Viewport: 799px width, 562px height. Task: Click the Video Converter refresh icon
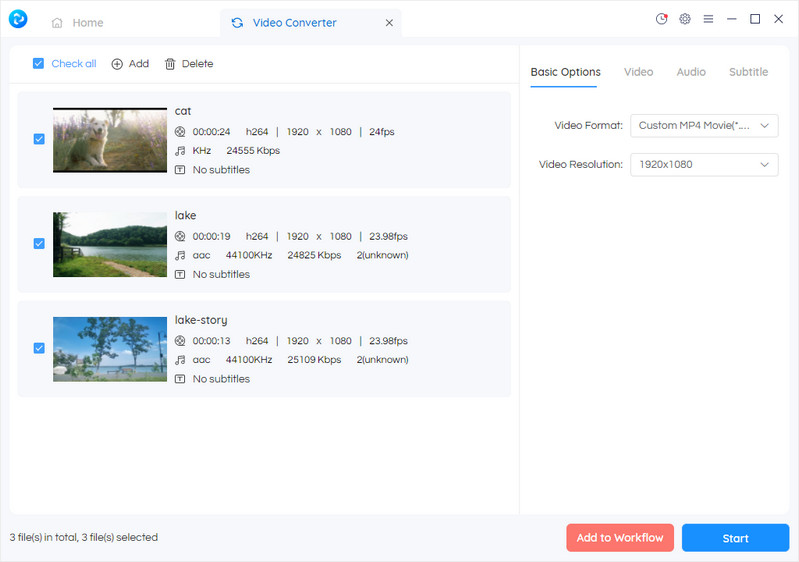[237, 23]
